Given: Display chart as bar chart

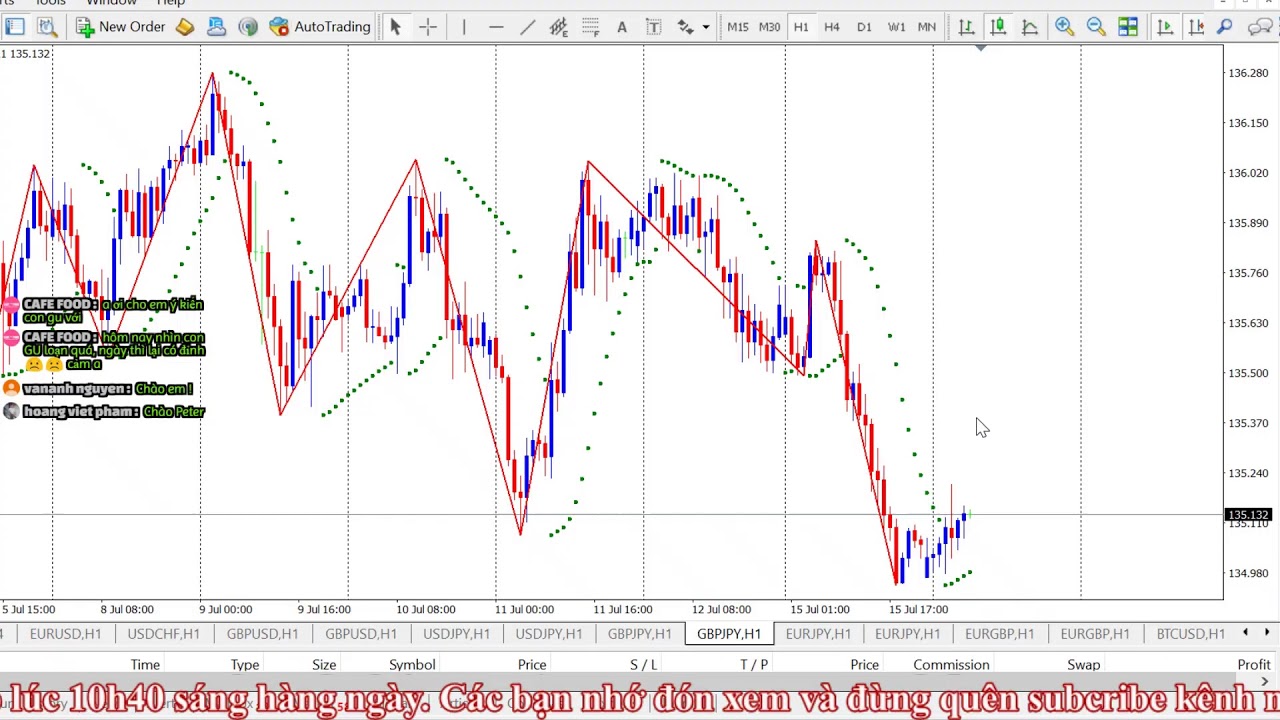Looking at the screenshot, I should click(x=966, y=27).
